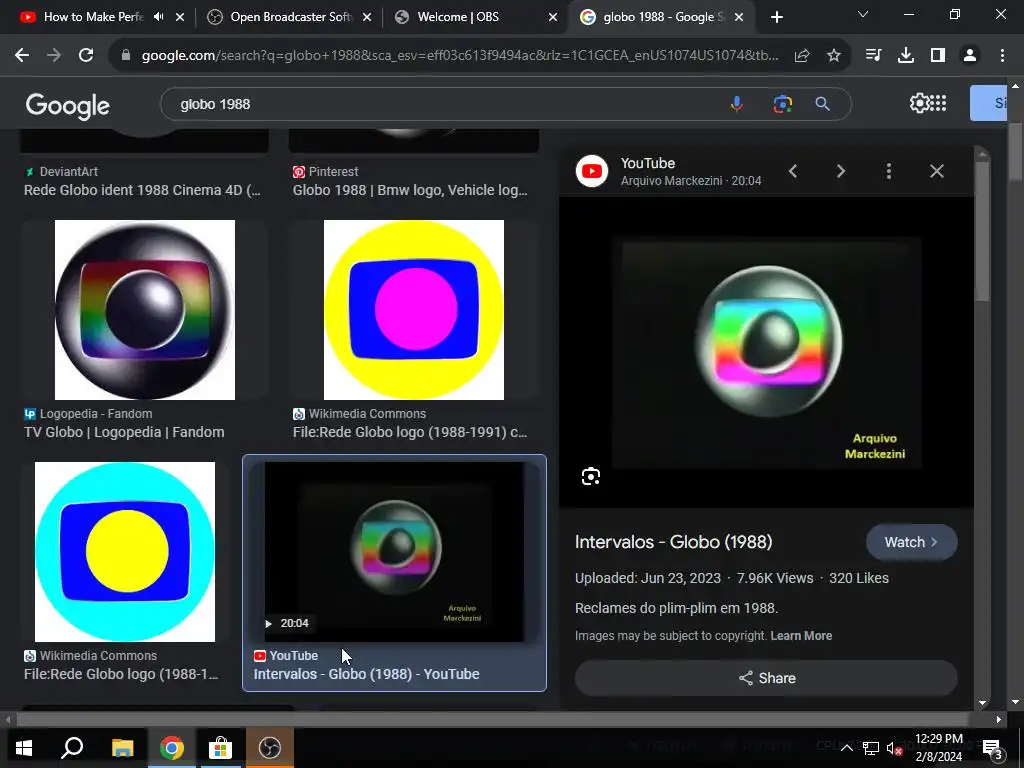The image size is (1024, 768).
Task: Open the notification center icon
Action: [993, 749]
